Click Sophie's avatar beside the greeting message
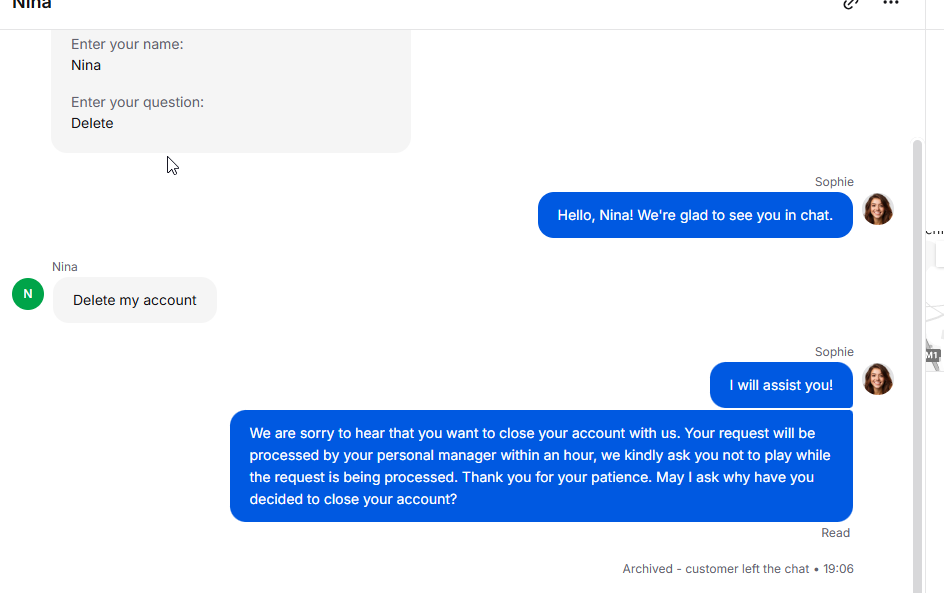The height and width of the screenshot is (593, 944). tap(878, 209)
